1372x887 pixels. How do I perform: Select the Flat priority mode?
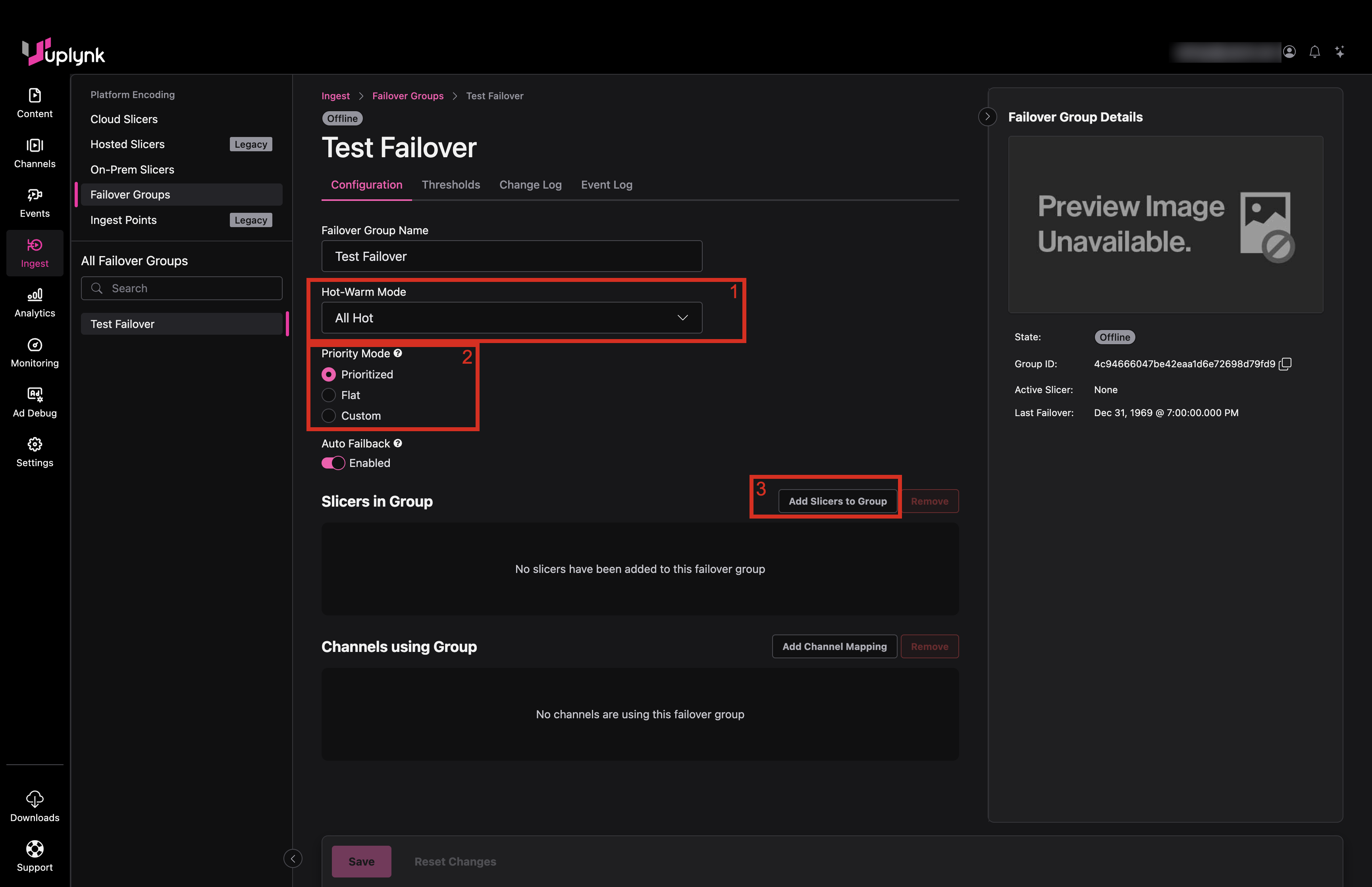tap(329, 395)
